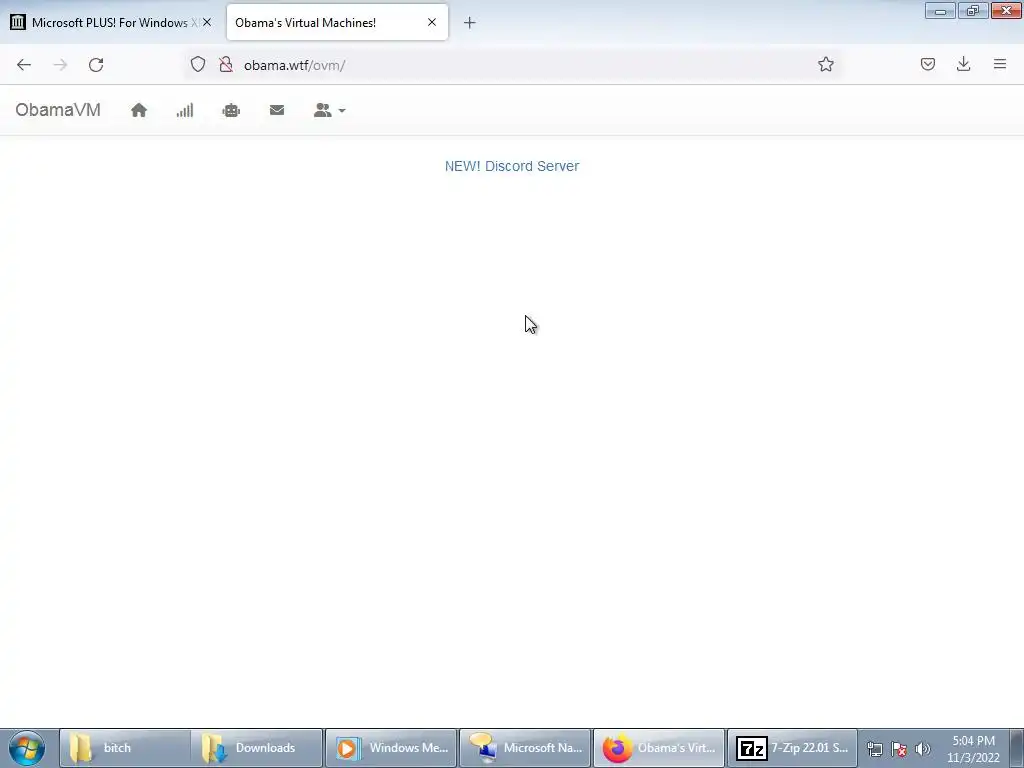Click the tracking protection shield icon
This screenshot has height=768, width=1024.
click(198, 64)
